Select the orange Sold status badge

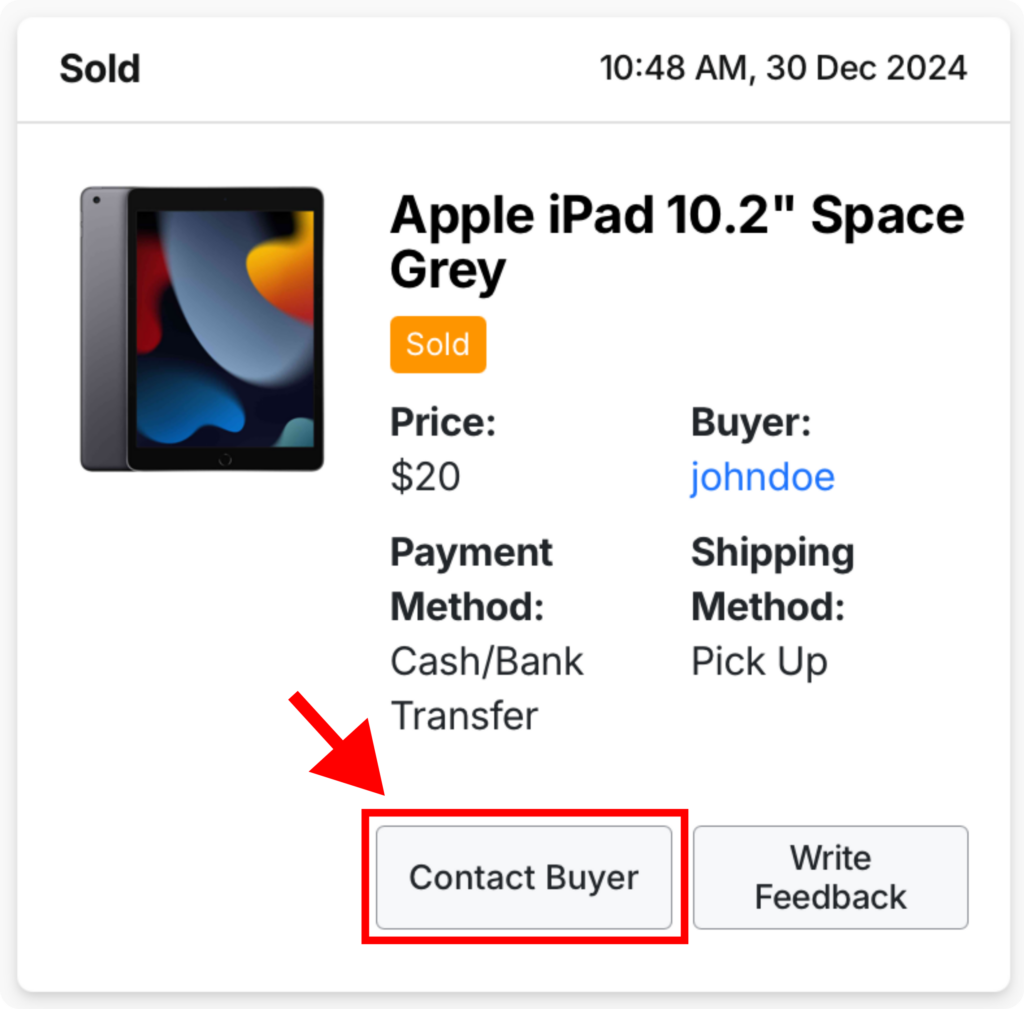click(438, 344)
